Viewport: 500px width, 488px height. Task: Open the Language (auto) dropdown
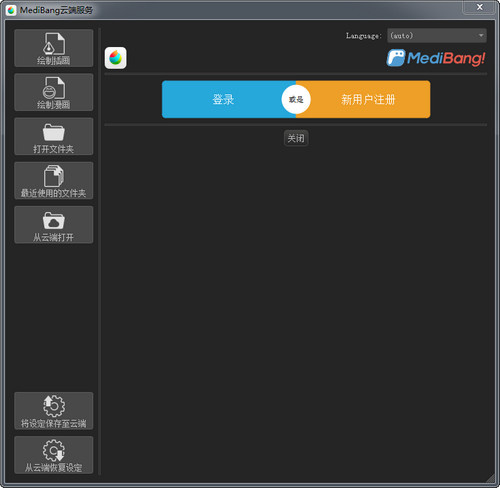coord(437,36)
